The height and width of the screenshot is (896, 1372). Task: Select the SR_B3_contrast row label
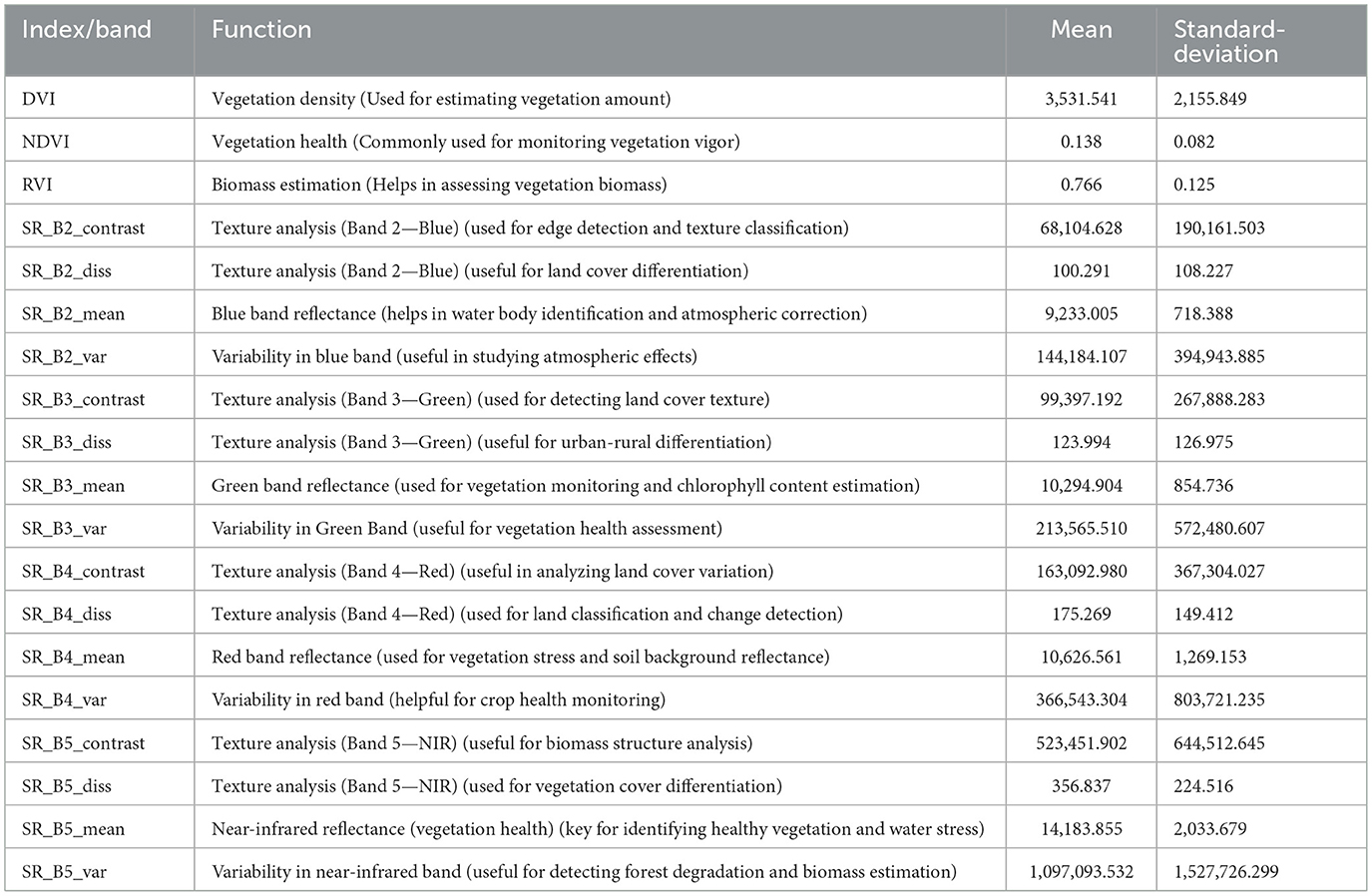[x=83, y=399]
